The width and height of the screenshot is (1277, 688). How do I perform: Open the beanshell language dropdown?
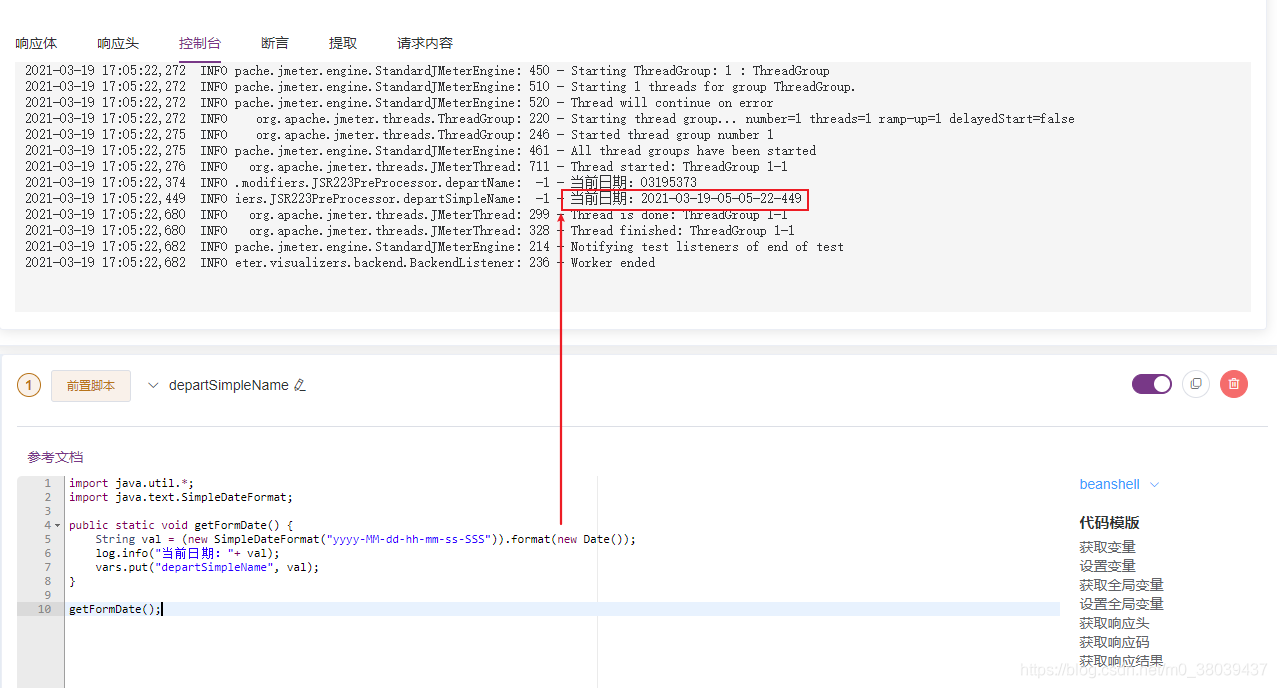(1119, 484)
